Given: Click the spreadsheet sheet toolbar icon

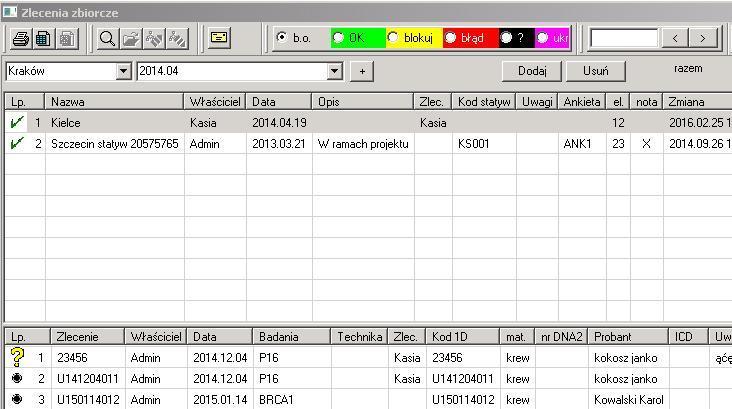Looking at the screenshot, I should pos(43,38).
